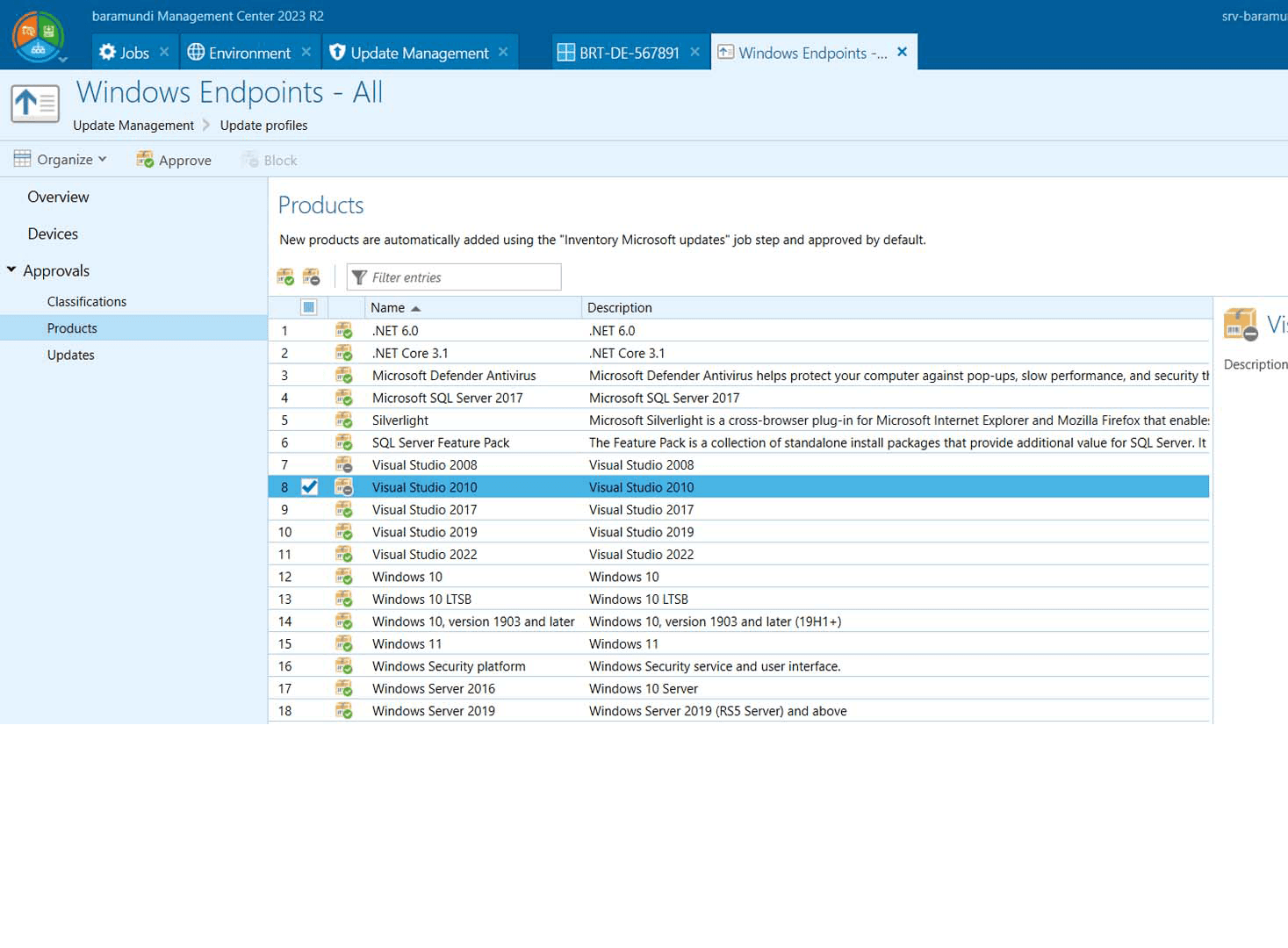Select the Microsoft SQL Server 2017 row
This screenshot has height=948, width=1288.
tap(739, 398)
